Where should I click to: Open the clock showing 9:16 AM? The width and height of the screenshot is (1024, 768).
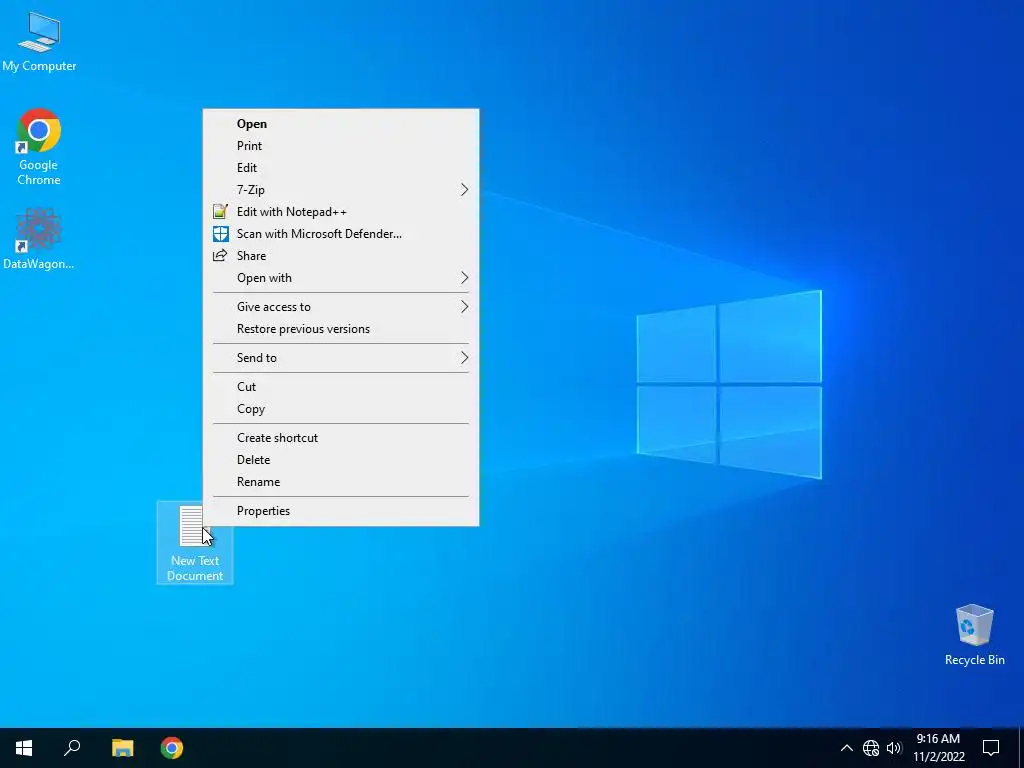tap(938, 748)
